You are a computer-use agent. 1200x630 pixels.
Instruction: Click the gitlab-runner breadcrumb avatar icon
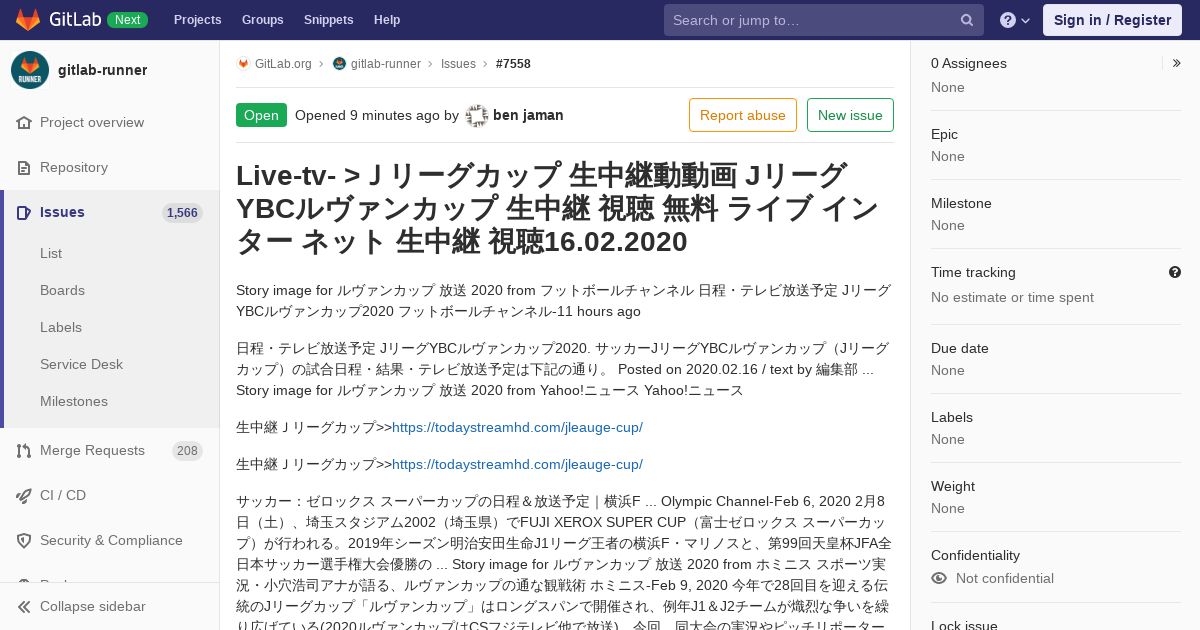tap(339, 63)
